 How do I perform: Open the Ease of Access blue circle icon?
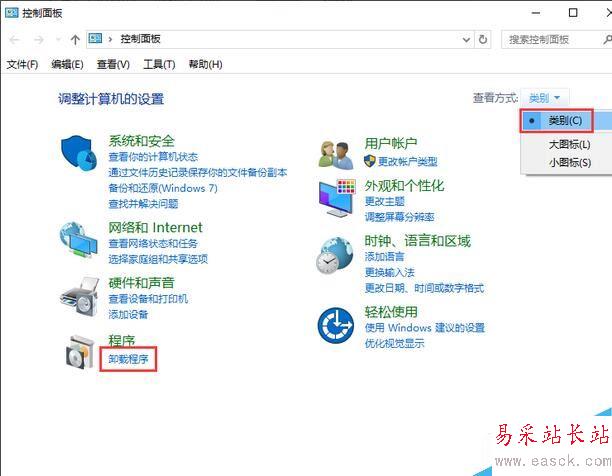pyautogui.click(x=336, y=325)
